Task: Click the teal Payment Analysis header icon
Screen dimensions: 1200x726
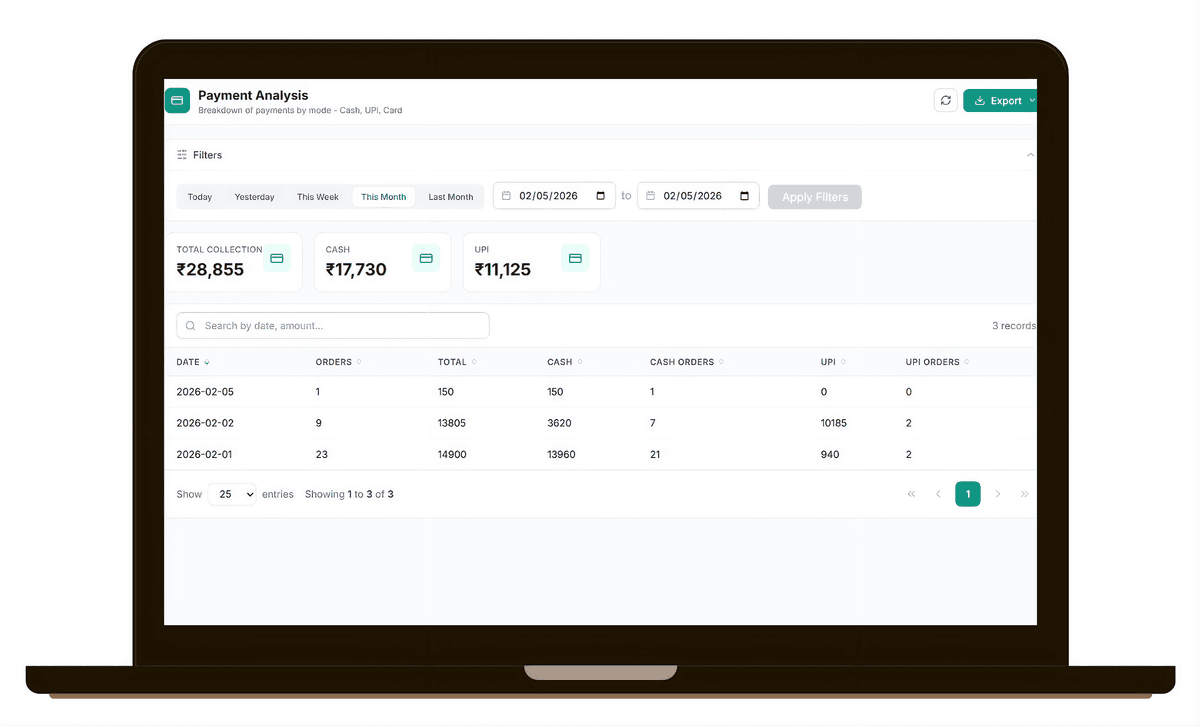Action: pos(177,100)
